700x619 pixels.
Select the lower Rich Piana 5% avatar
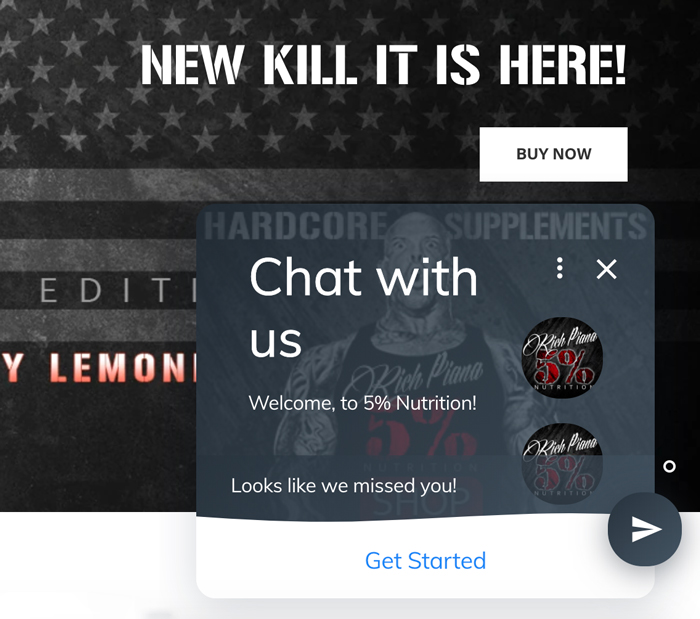pos(562,463)
